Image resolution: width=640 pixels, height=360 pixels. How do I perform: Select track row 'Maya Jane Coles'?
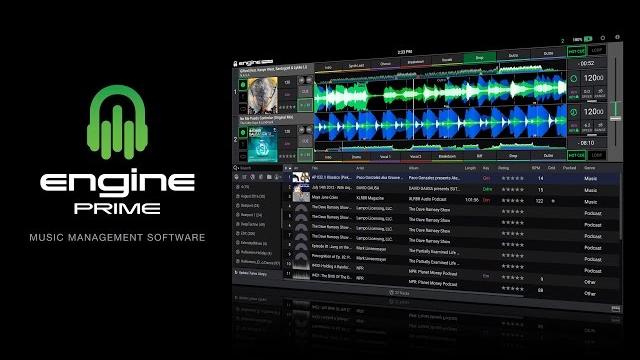tap(452, 199)
